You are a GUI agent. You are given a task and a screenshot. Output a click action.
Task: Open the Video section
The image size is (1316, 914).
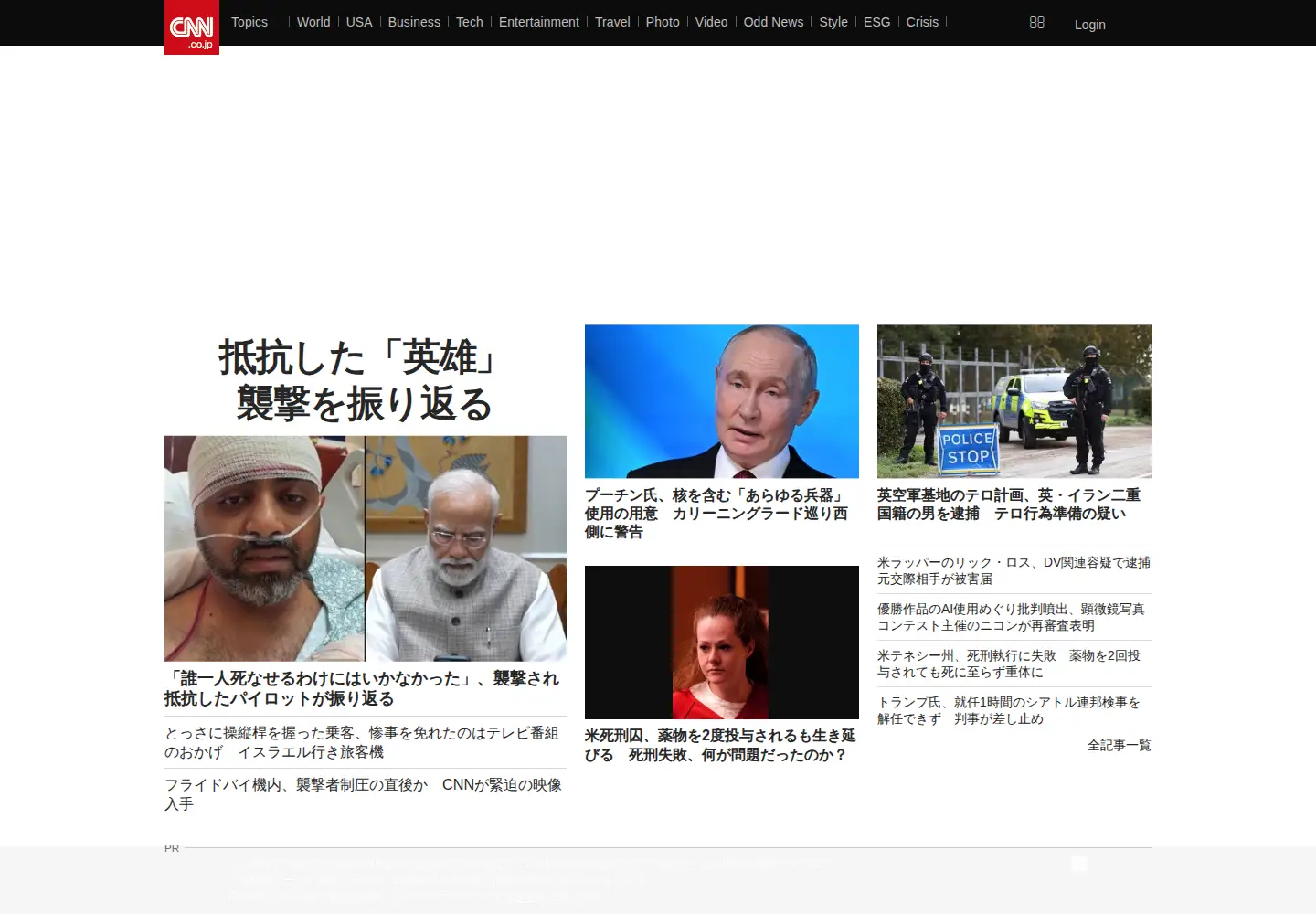(x=711, y=22)
